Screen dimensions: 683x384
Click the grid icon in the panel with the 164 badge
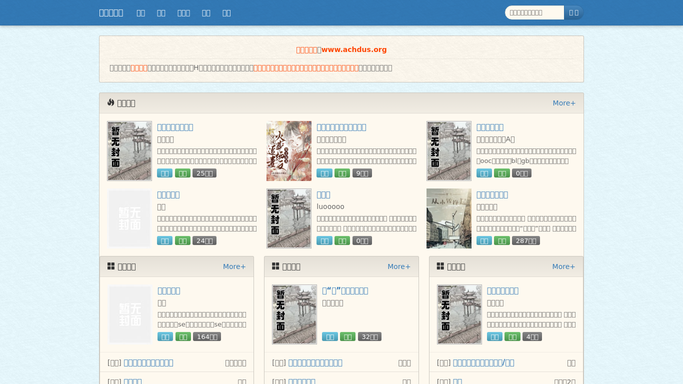tap(111, 266)
